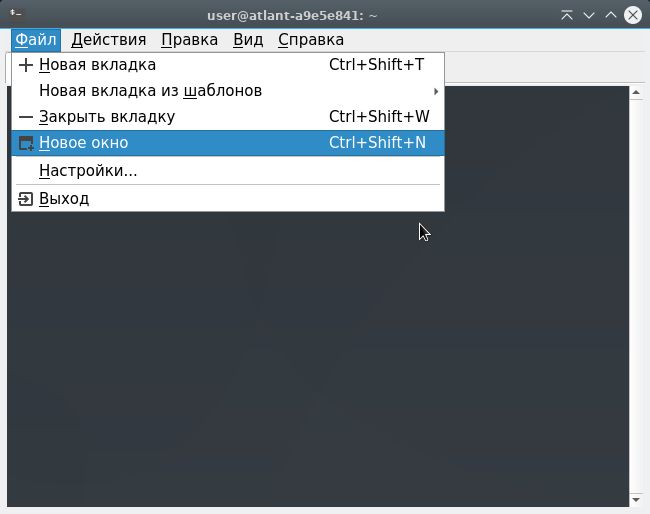Image resolution: width=650 pixels, height=514 pixels.
Task: Choose Новое окно menu entry
Action: click(228, 143)
